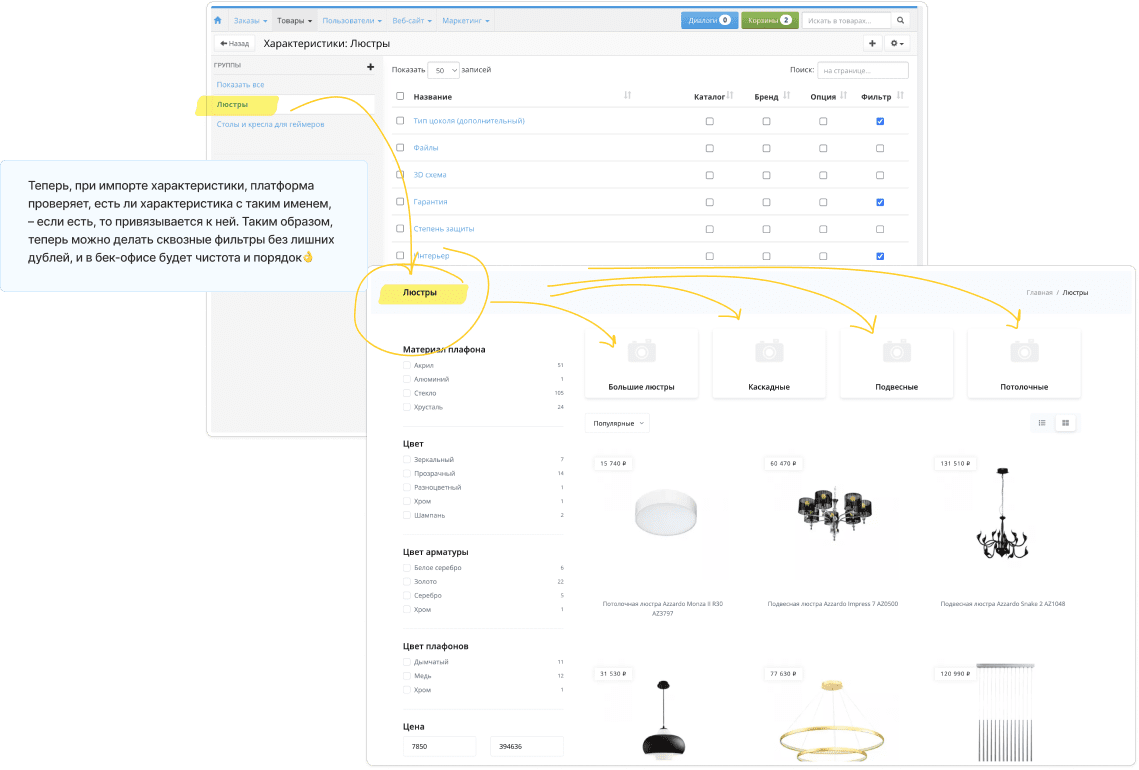Image resolution: width=1139 pixels, height=770 pixels.
Task: Check Каталог box for Файлы row
Action: point(710,148)
